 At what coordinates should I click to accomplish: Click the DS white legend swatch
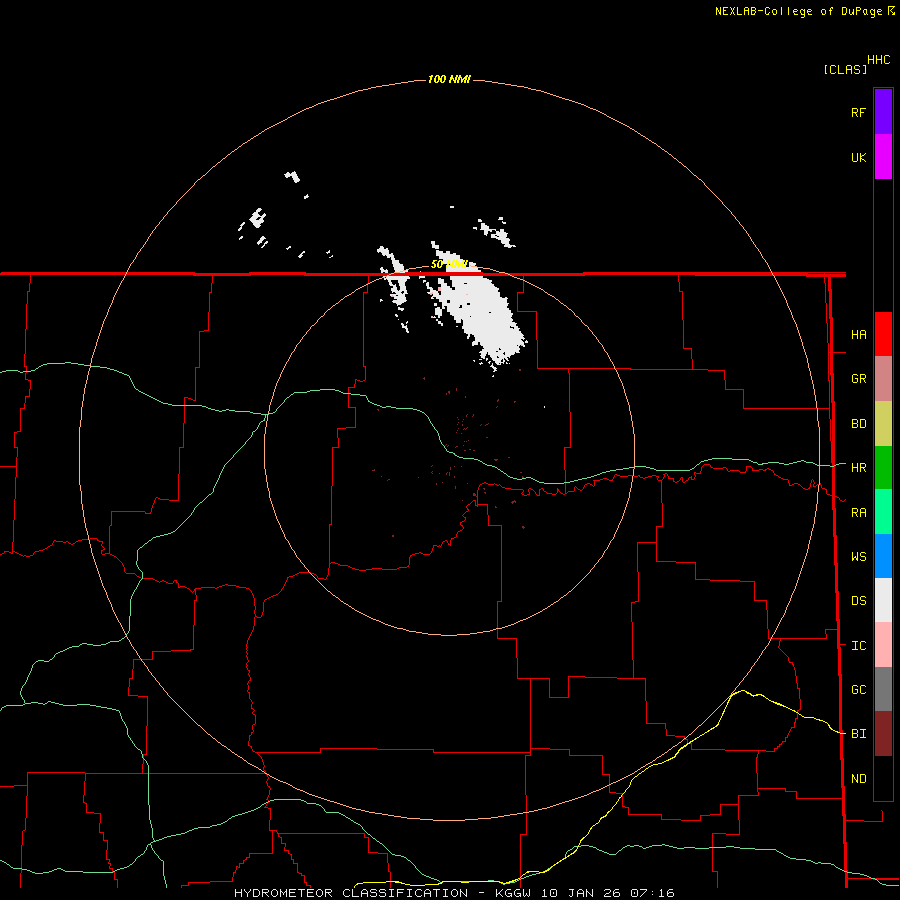tap(883, 600)
